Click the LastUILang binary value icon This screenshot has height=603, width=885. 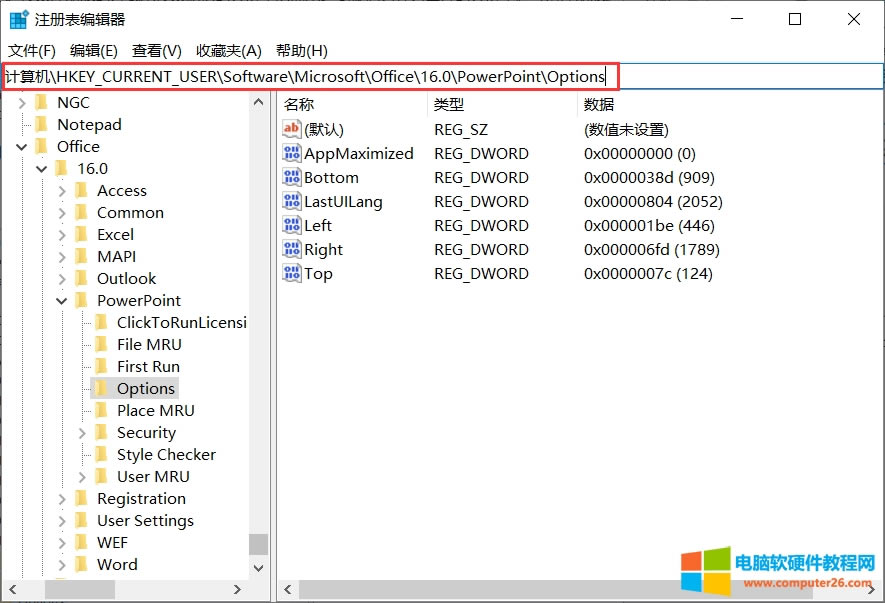[292, 201]
